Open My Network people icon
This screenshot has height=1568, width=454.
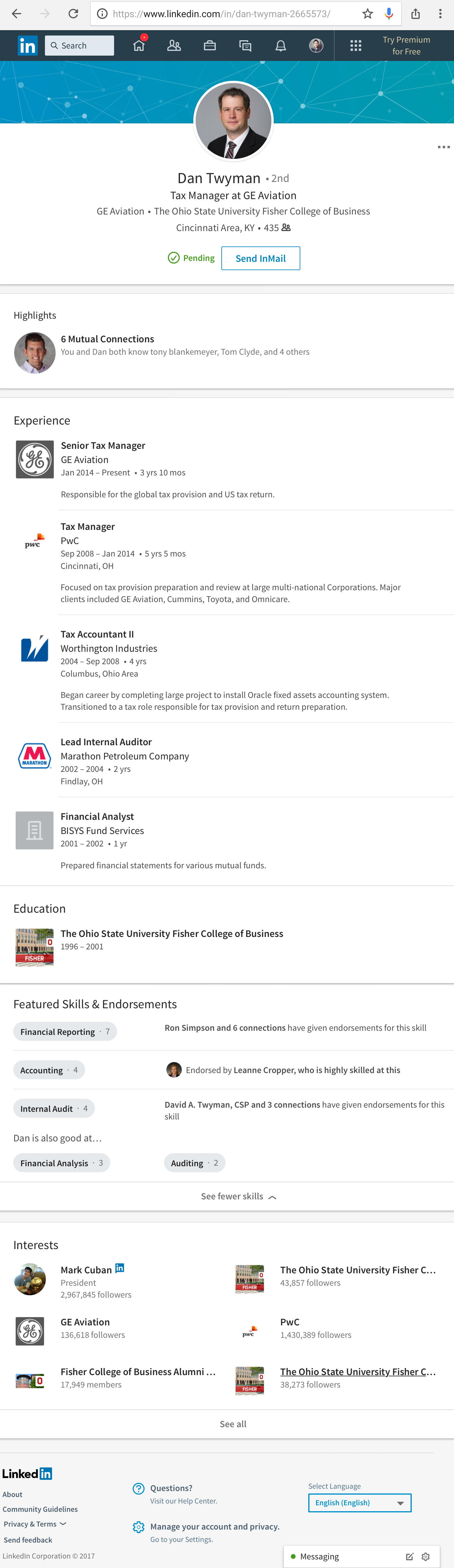pos(174,46)
